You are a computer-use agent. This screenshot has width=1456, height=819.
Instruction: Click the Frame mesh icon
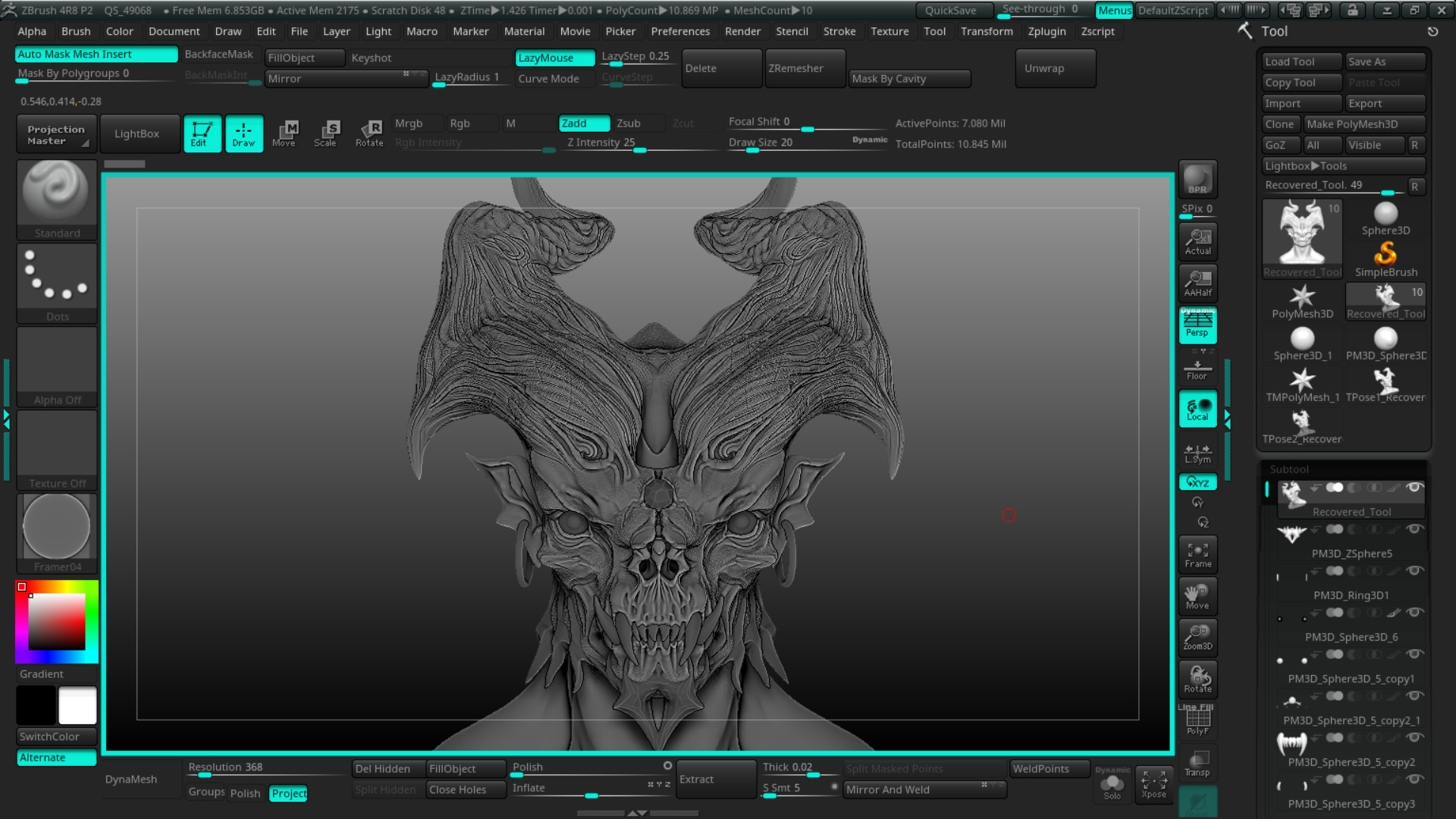pos(1197,555)
